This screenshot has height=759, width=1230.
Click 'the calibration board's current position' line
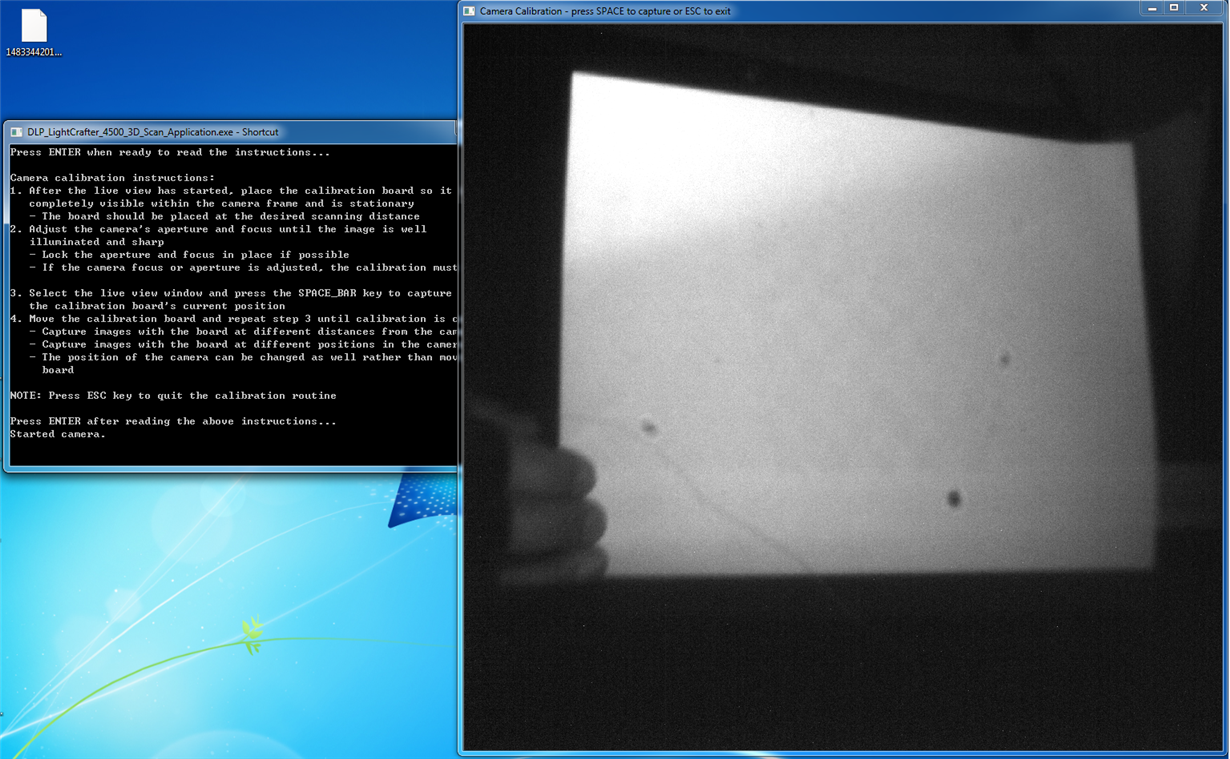[x=157, y=306]
